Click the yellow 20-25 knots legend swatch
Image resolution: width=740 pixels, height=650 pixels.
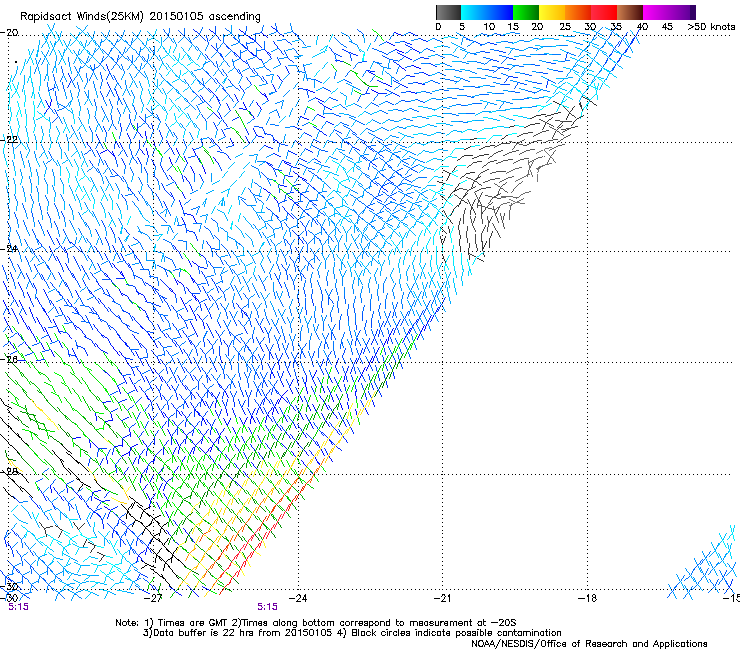pyautogui.click(x=552, y=12)
